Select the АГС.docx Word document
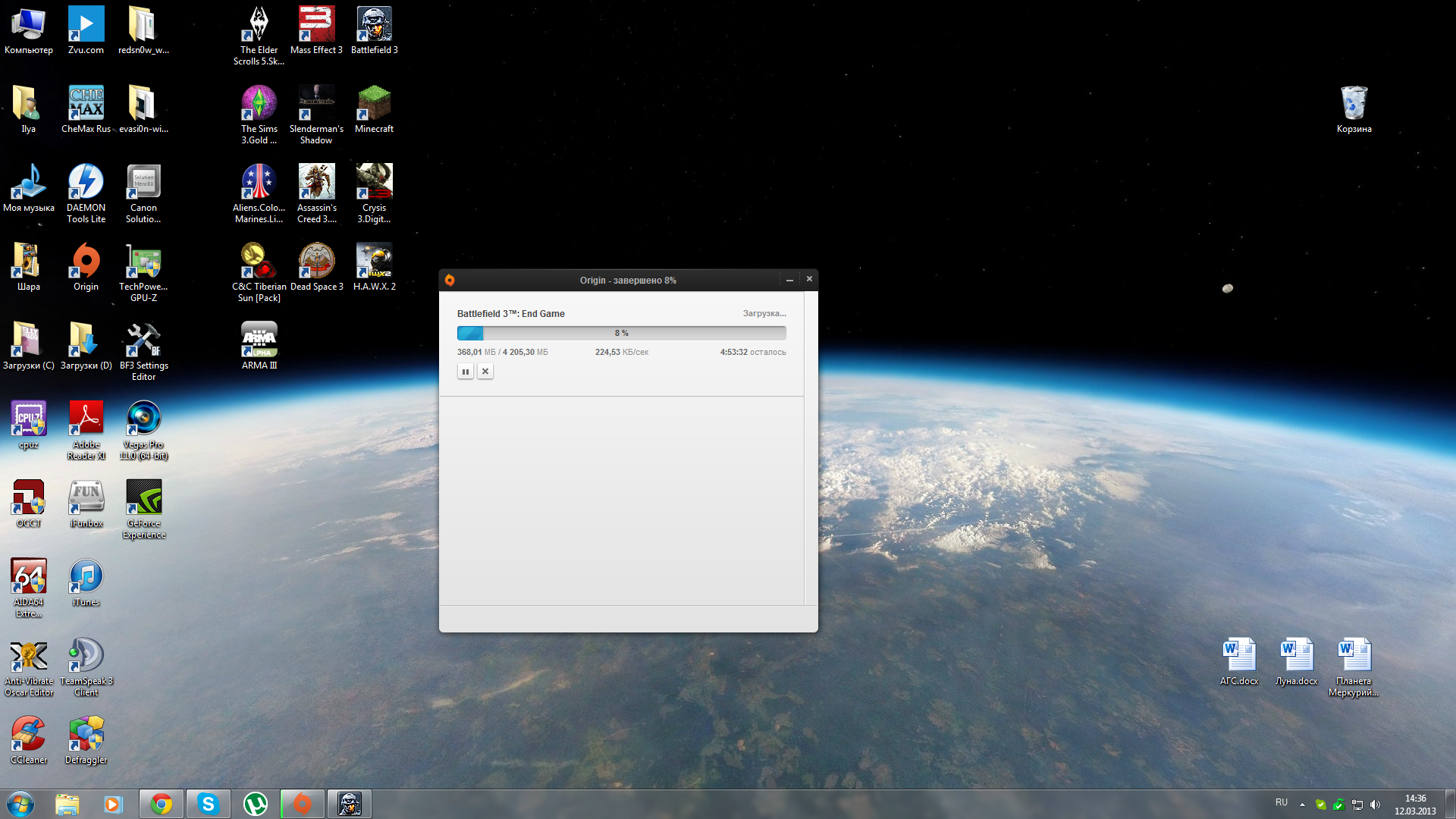The height and width of the screenshot is (819, 1456). [1239, 663]
